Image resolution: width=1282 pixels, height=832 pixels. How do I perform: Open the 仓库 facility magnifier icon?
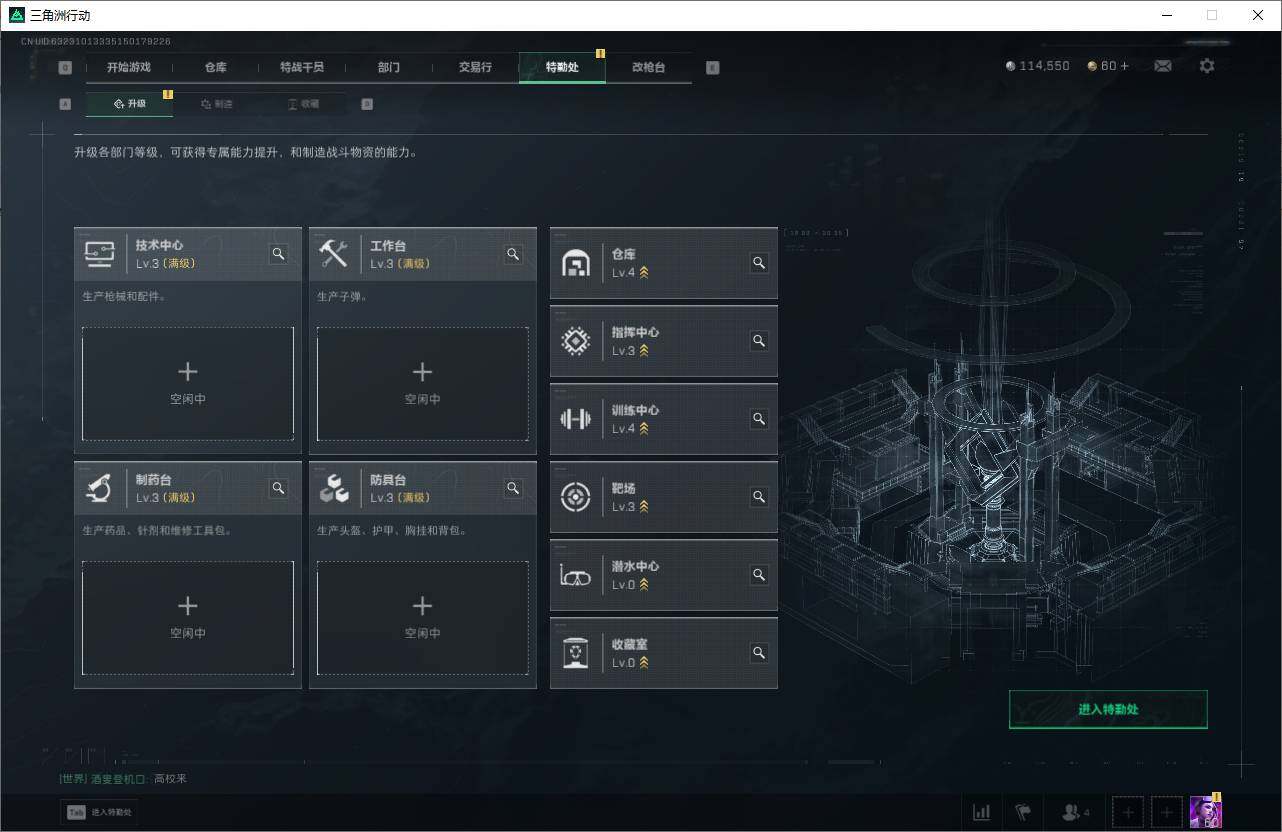(759, 263)
